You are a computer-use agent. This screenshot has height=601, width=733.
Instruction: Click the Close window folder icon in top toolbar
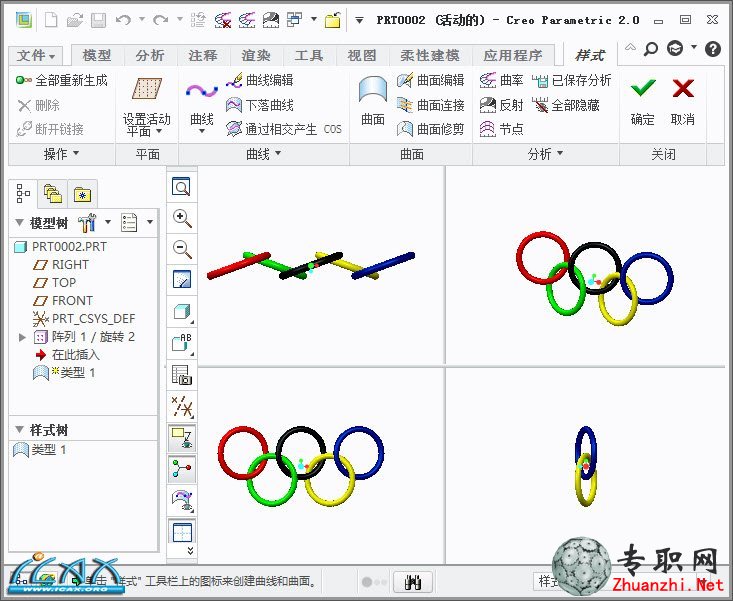click(x=332, y=21)
